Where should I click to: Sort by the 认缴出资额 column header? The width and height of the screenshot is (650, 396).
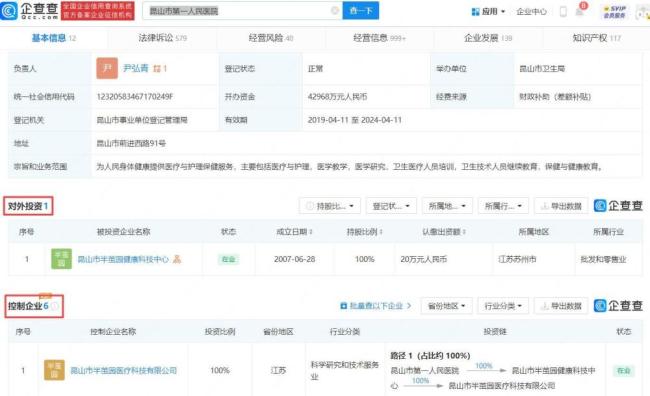pos(444,232)
